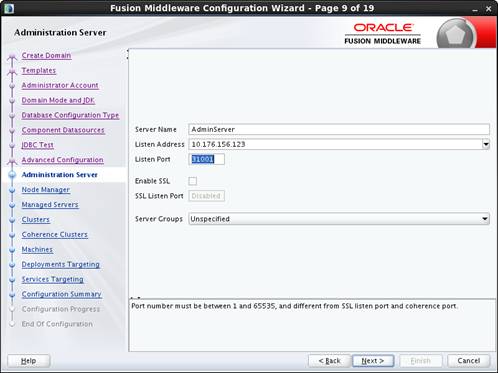
Task: Jump to the Clusters step
Action: 36,220
